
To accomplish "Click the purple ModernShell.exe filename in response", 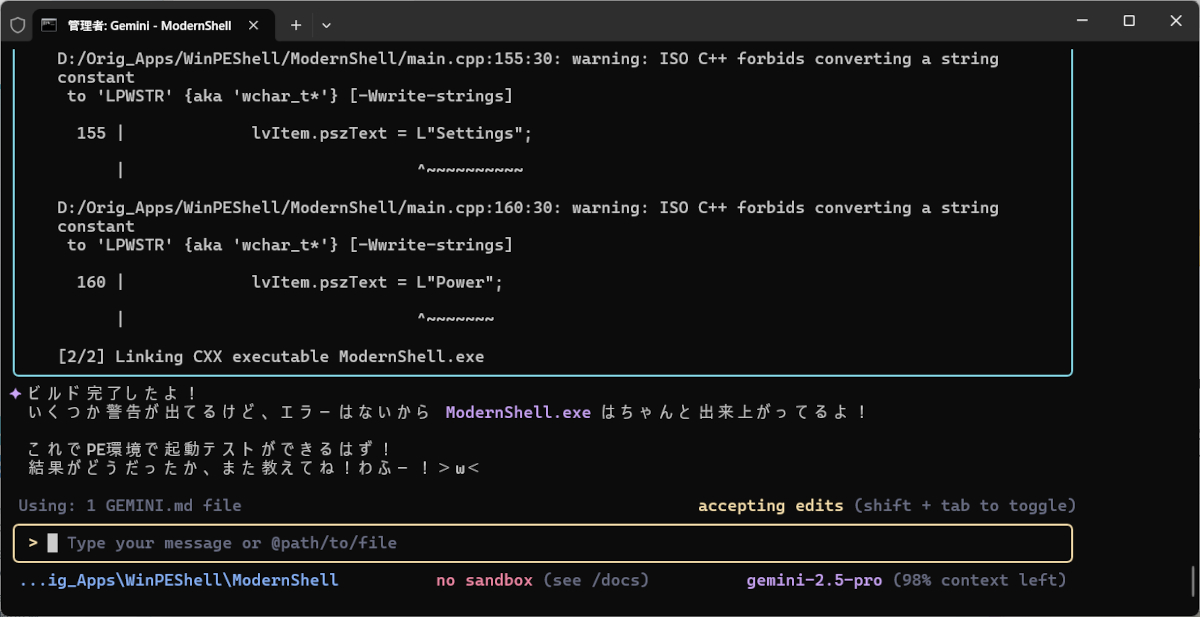I will click(518, 412).
